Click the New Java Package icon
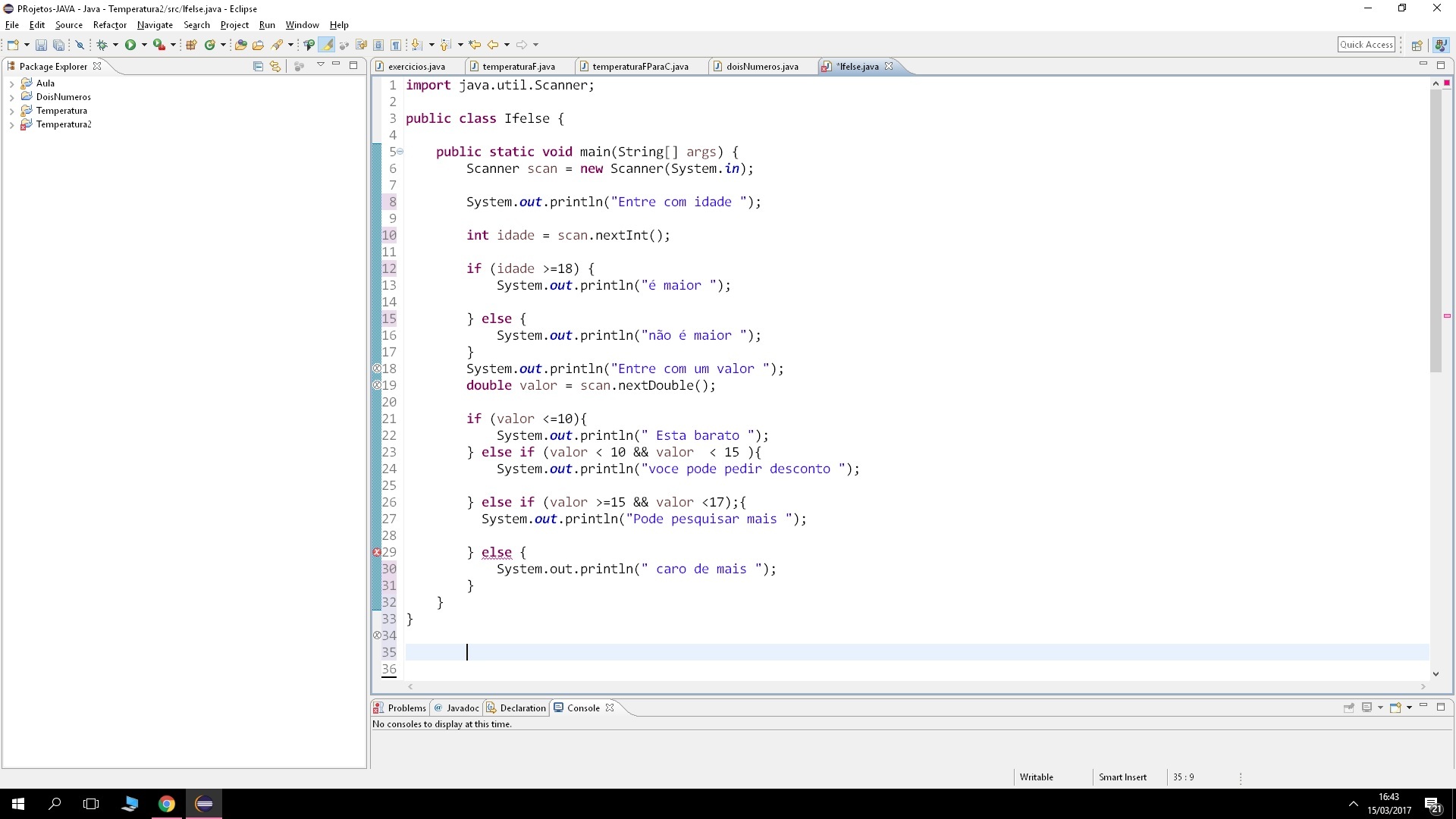This screenshot has height=819, width=1456. pos(191,45)
